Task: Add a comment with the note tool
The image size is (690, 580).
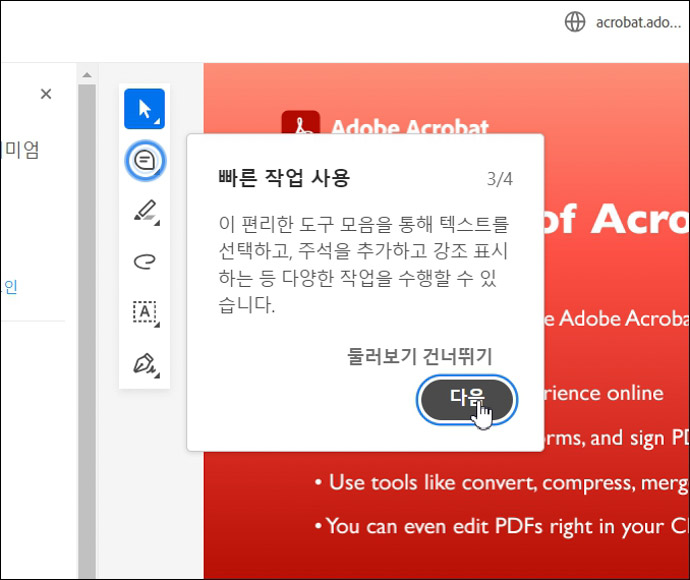Action: click(x=145, y=160)
